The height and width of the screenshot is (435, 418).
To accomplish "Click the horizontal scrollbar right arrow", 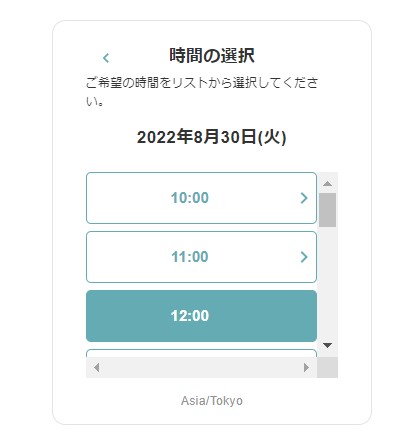I will click(306, 368).
